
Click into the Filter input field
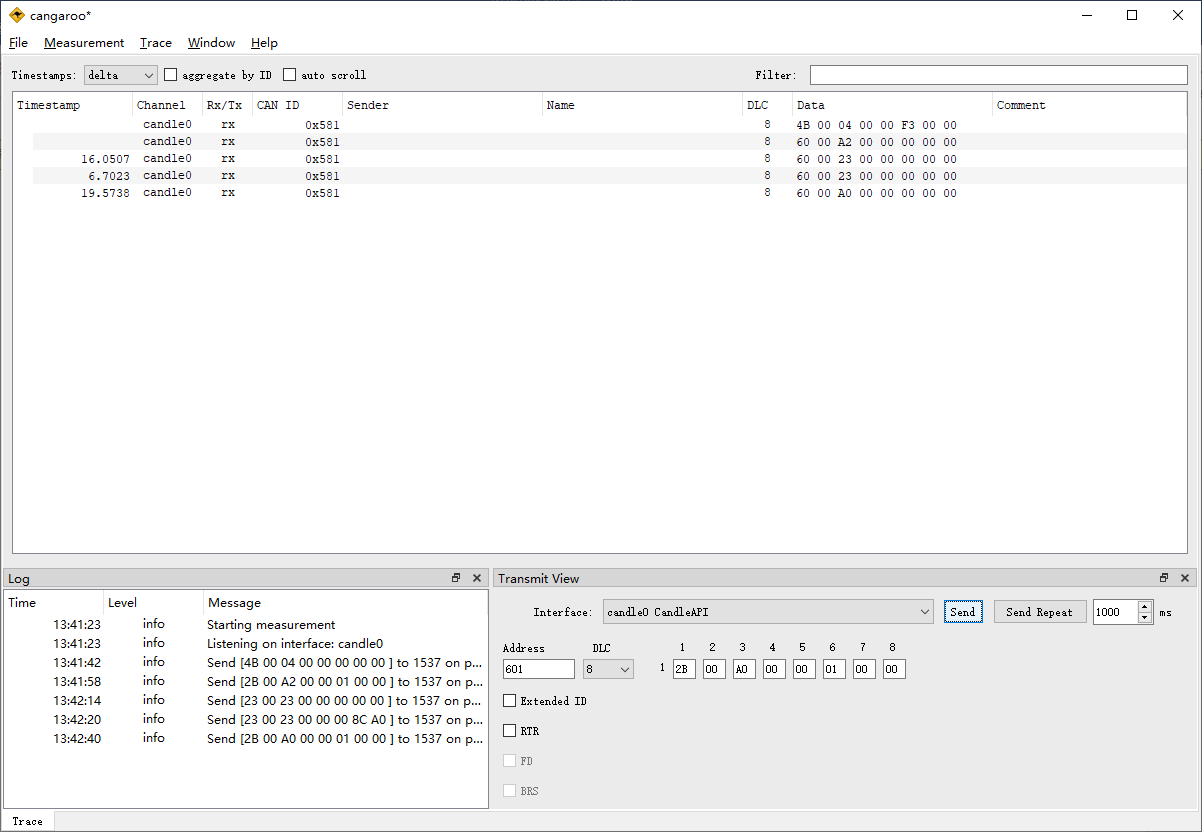pyautogui.click(x=998, y=75)
